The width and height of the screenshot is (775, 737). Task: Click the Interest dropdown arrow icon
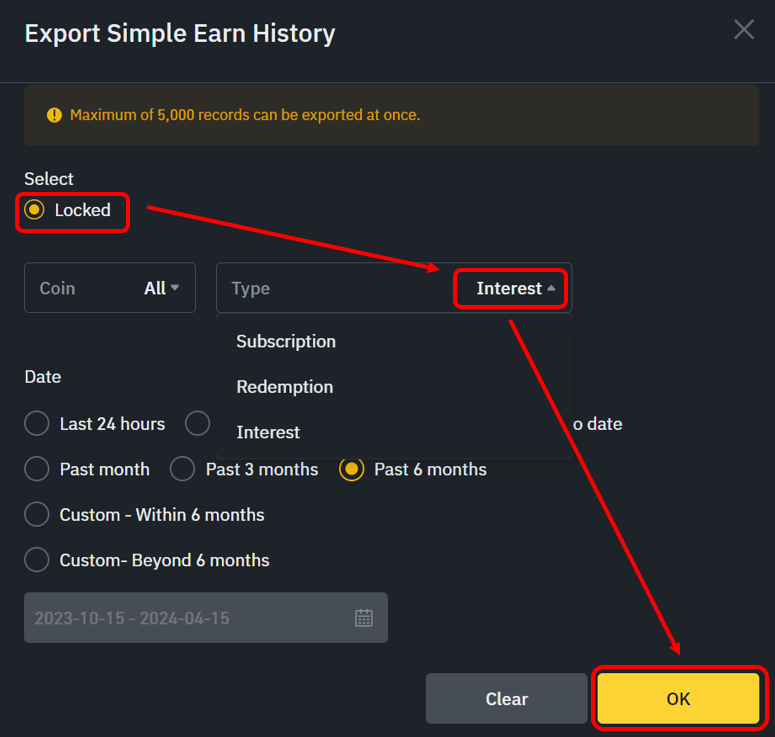coord(551,288)
